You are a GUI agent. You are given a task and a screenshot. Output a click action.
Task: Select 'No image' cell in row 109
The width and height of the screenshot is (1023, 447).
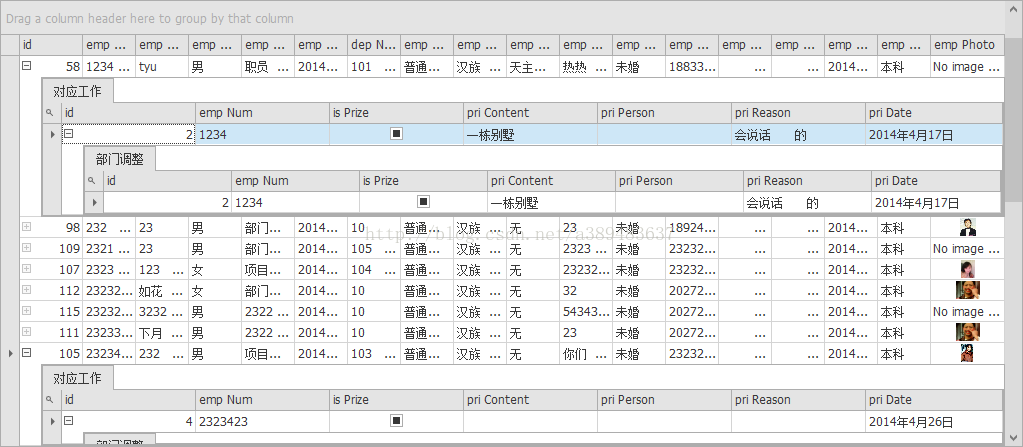966,249
